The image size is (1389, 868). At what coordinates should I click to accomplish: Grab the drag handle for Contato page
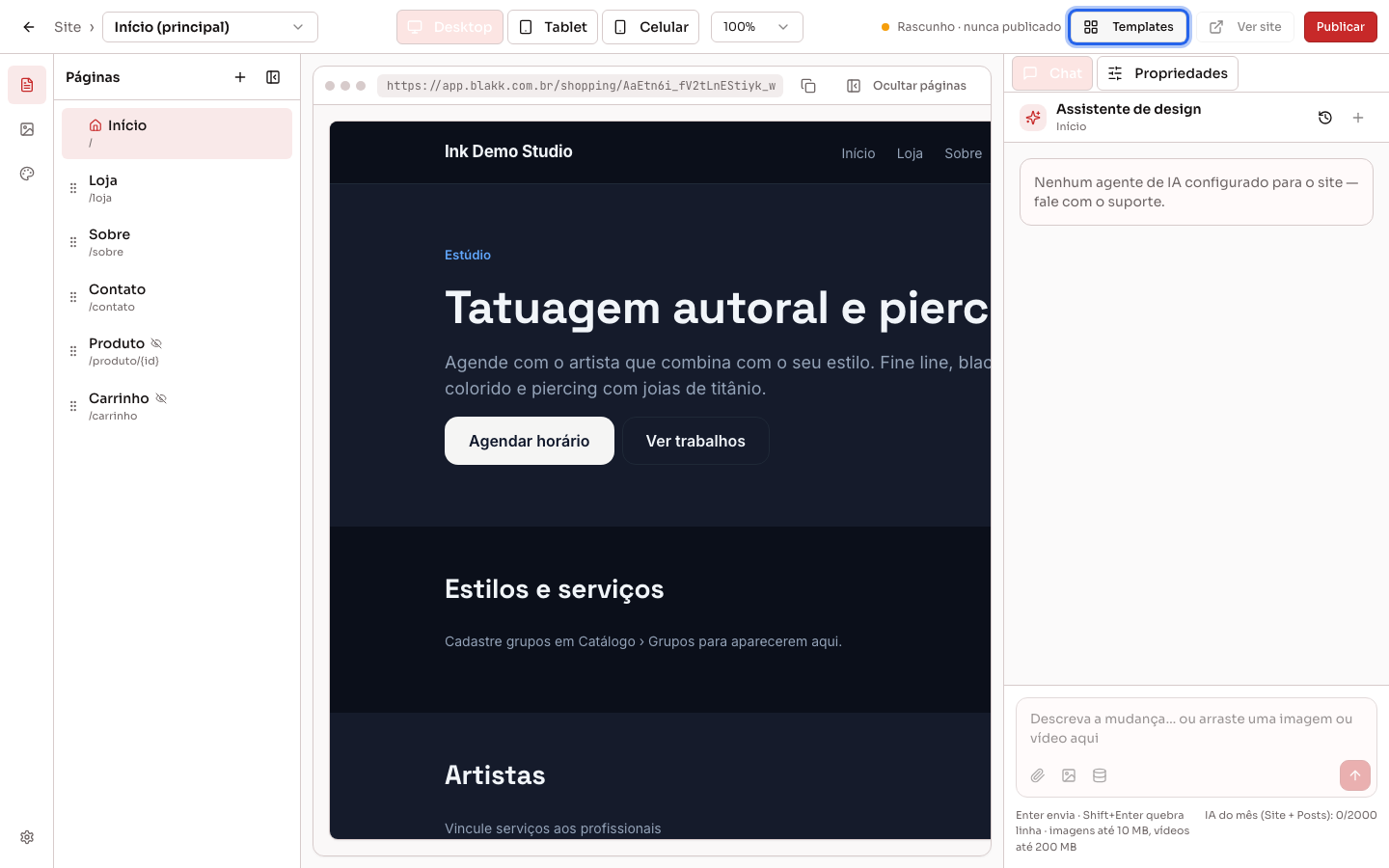[73, 297]
